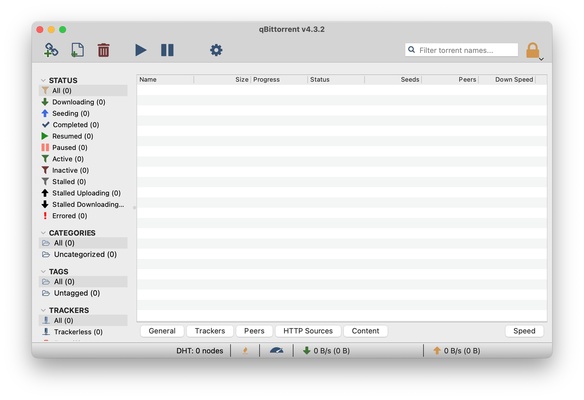
Task: Select All (0) under Tags
Action: point(83,282)
